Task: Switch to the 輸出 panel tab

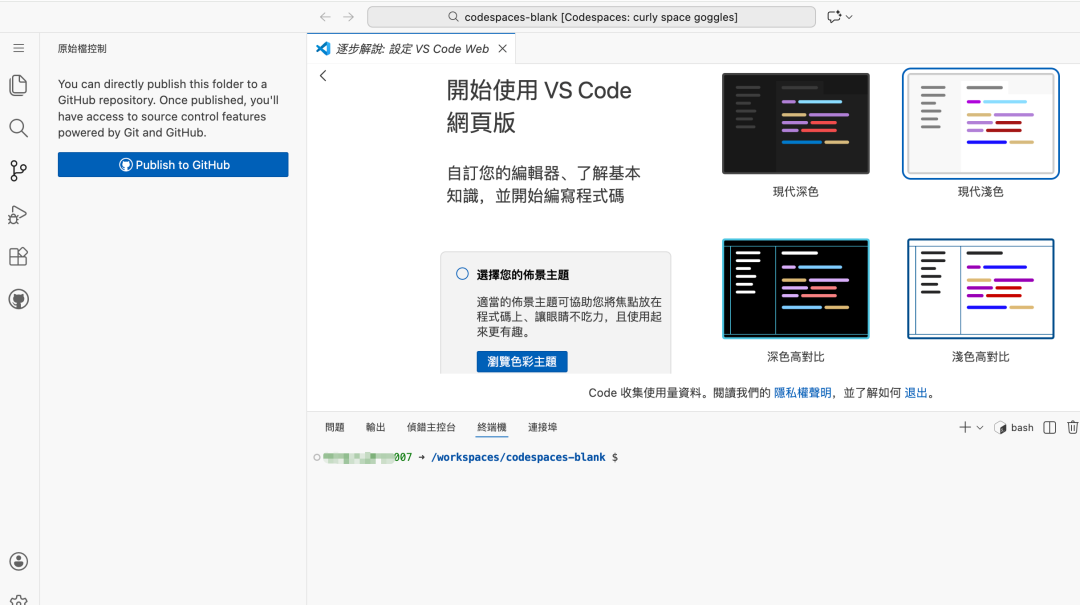Action: click(375, 427)
